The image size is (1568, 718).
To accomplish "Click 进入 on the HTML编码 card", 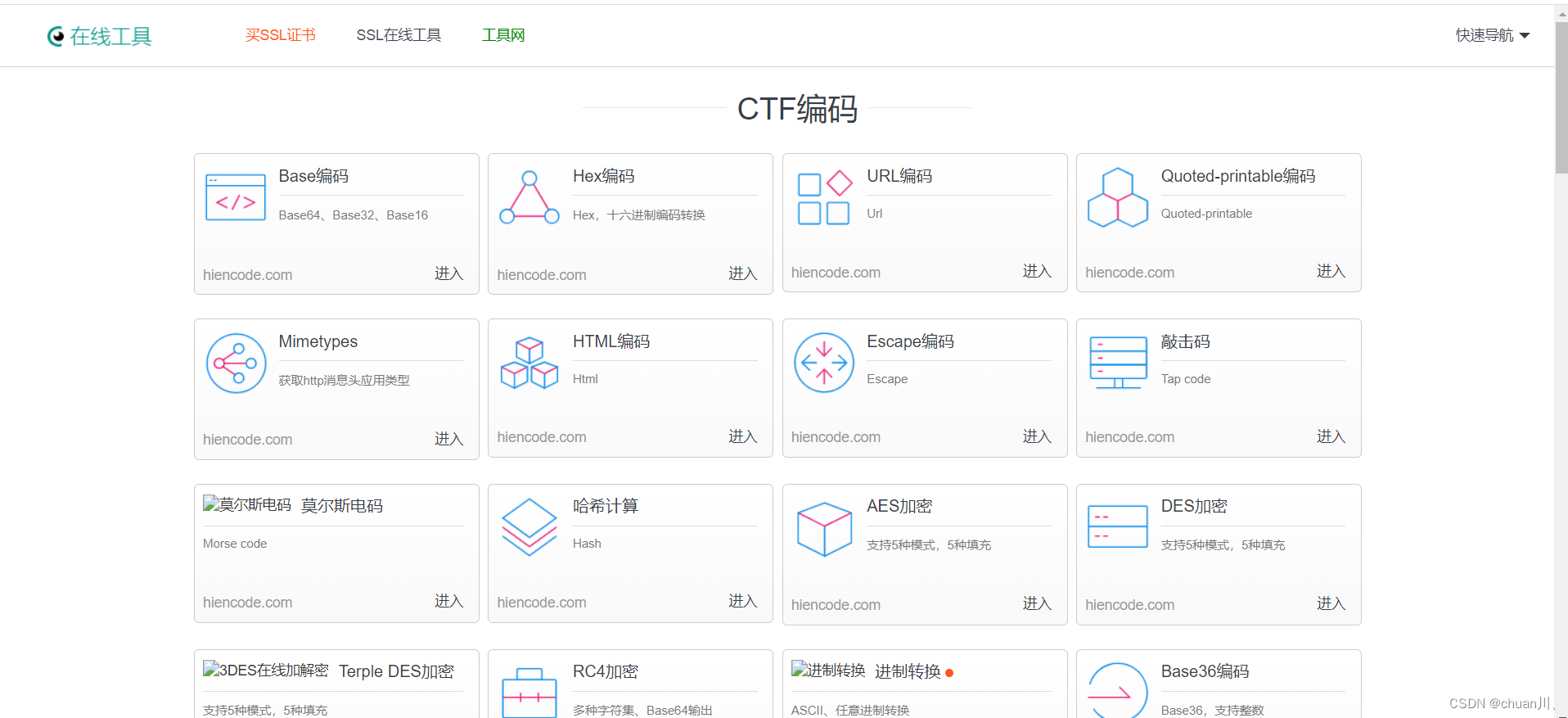I will [742, 436].
